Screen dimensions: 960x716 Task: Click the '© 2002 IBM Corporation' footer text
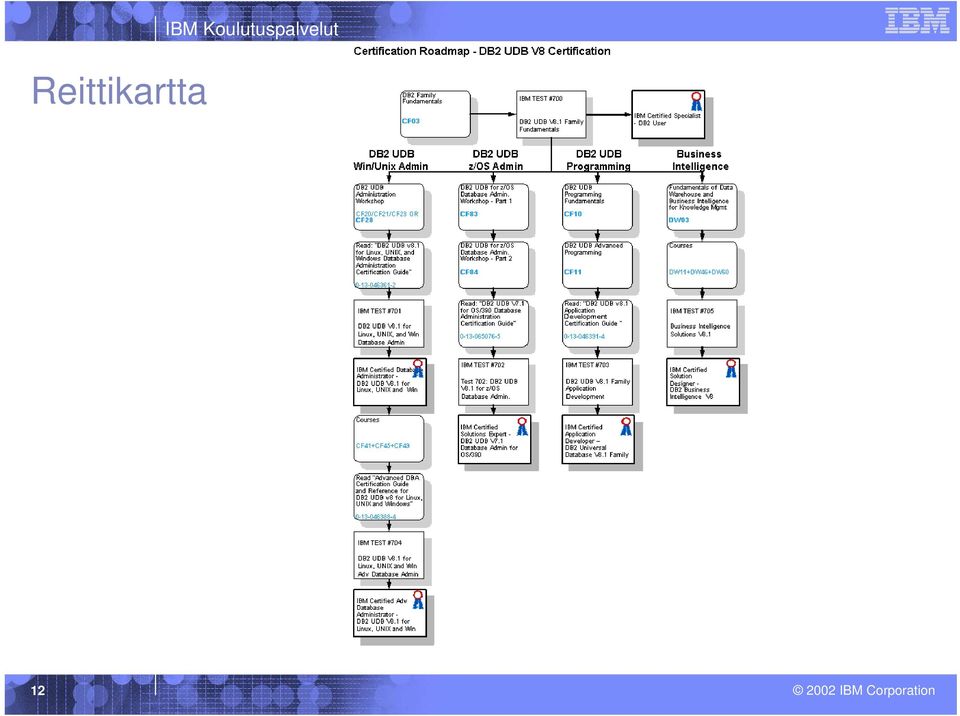[864, 690]
